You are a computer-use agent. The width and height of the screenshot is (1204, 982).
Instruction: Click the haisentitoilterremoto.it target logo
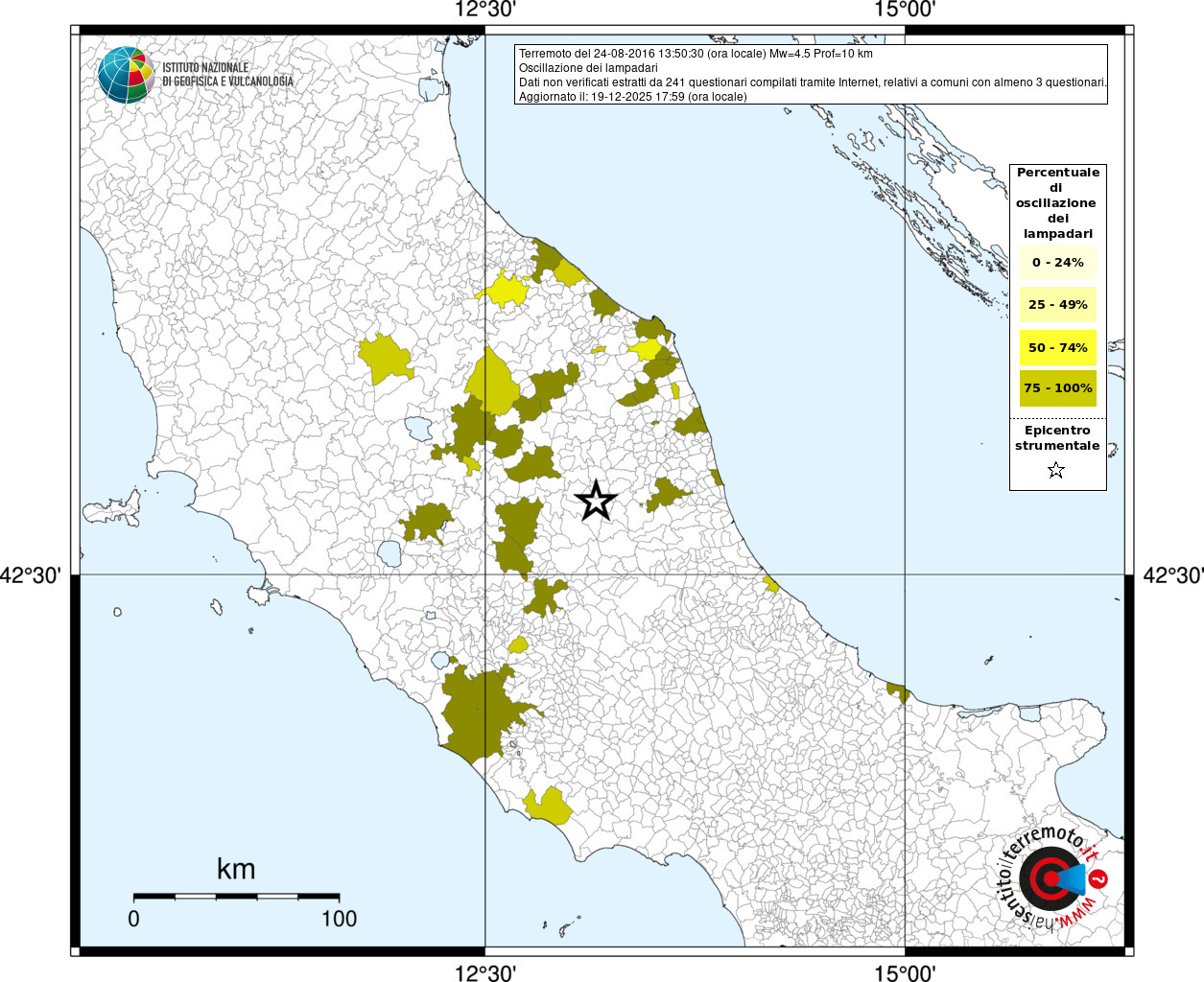[x=1051, y=878]
